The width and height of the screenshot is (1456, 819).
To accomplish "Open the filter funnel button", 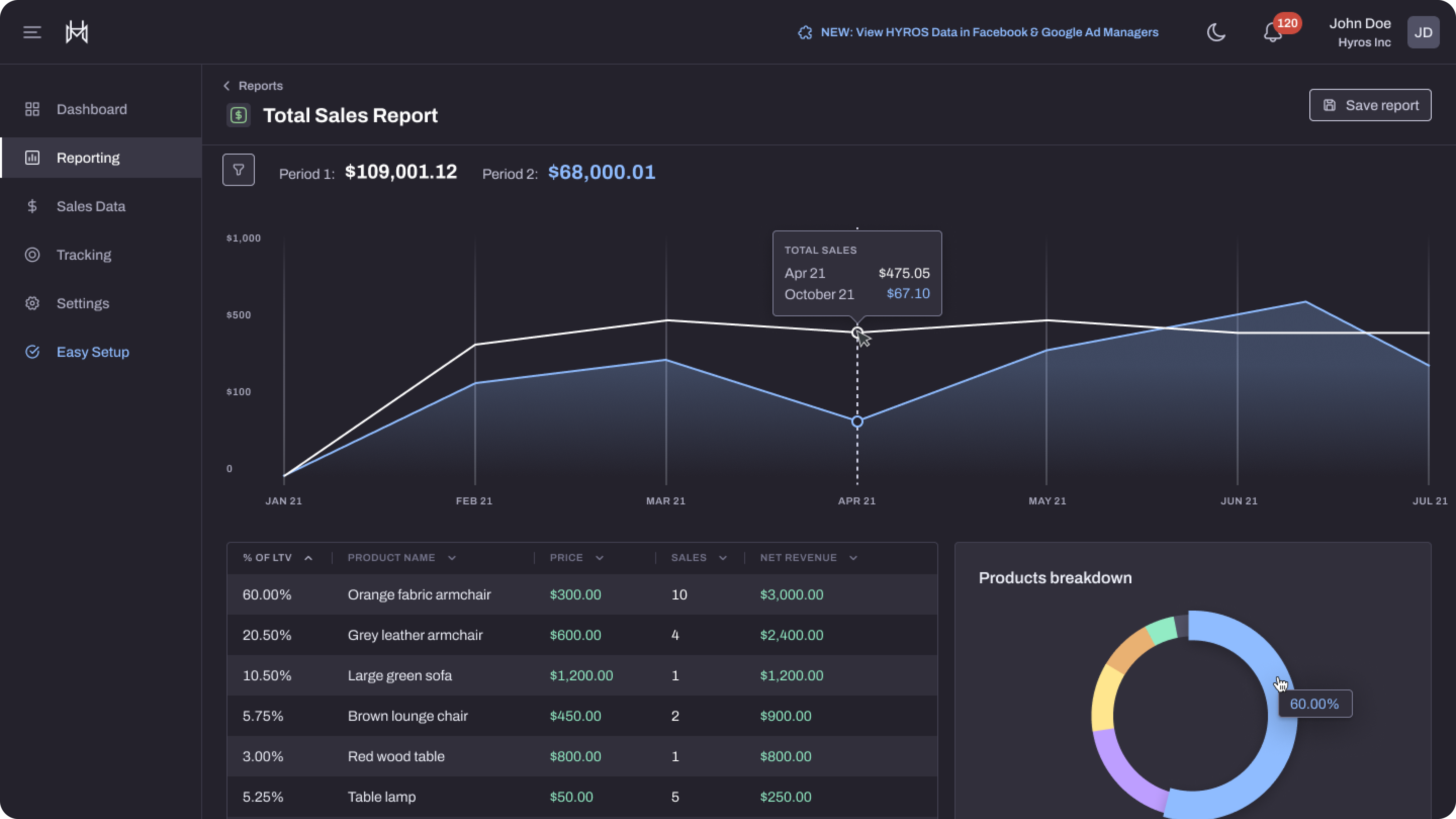I will 239,170.
